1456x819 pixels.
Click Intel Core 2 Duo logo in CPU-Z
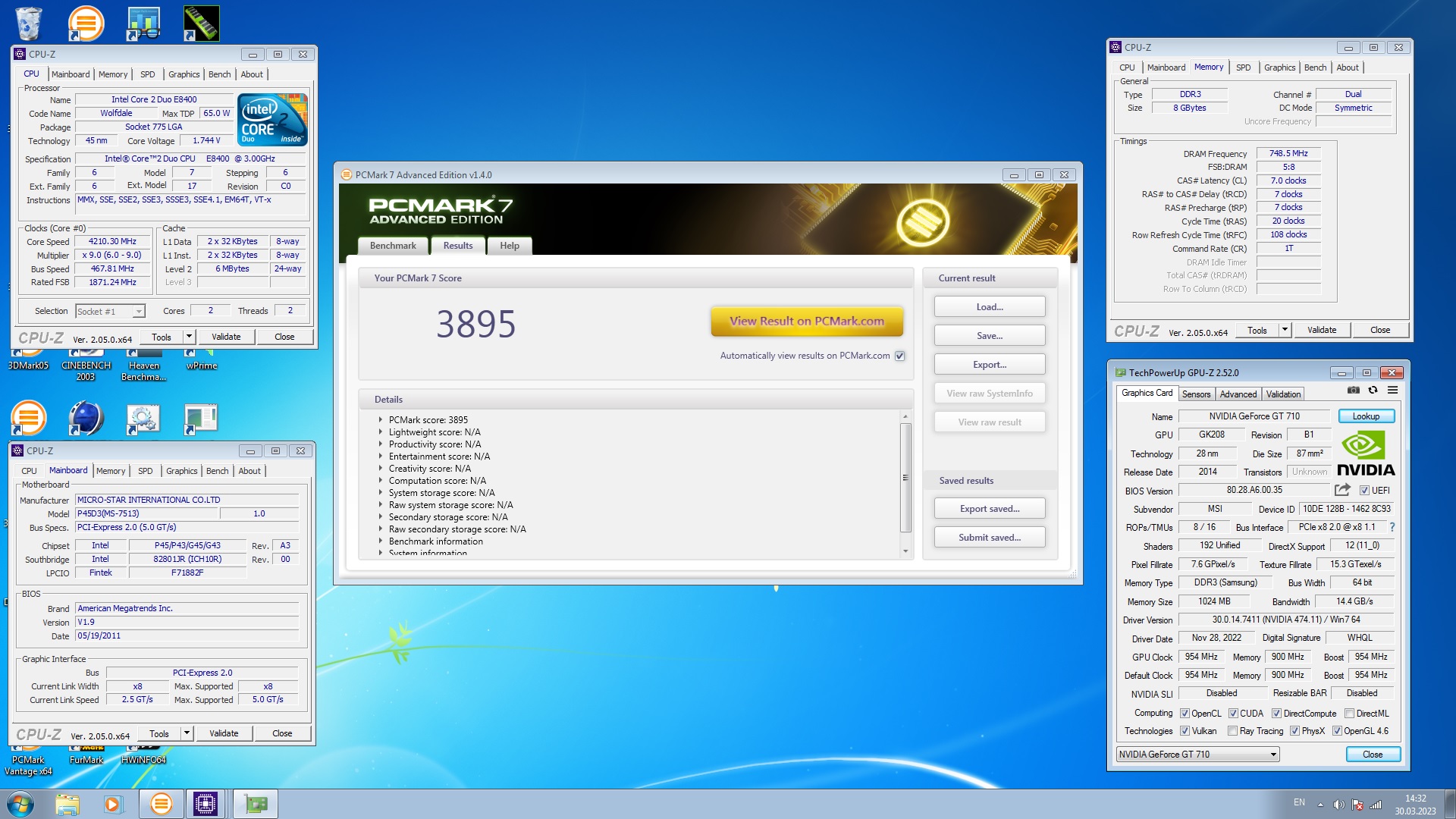coord(272,119)
